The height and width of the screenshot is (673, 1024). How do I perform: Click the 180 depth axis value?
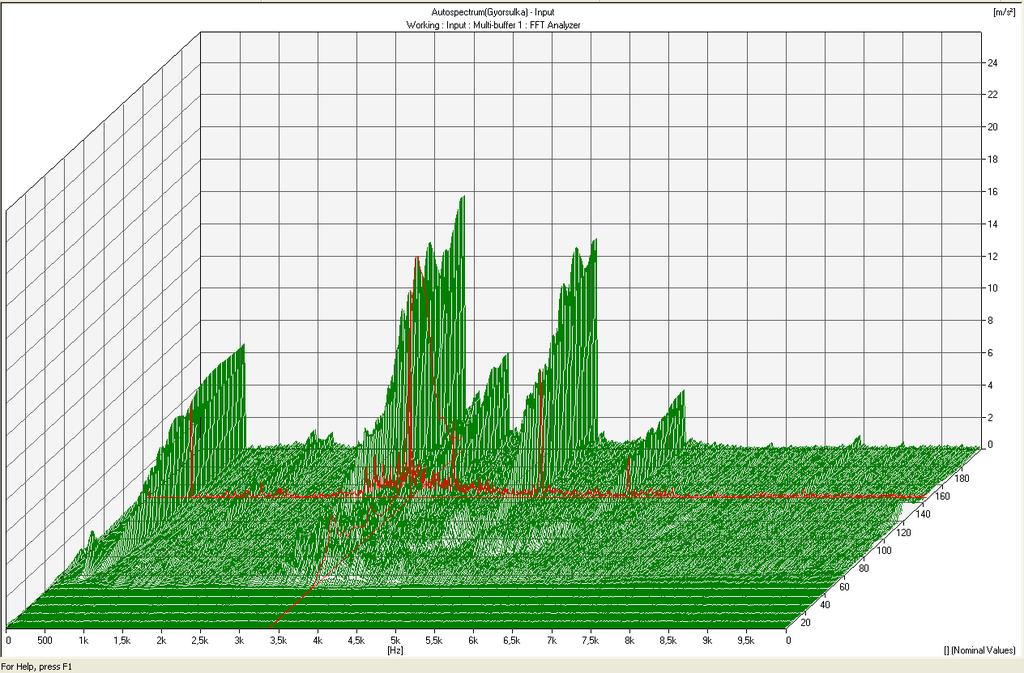point(962,478)
